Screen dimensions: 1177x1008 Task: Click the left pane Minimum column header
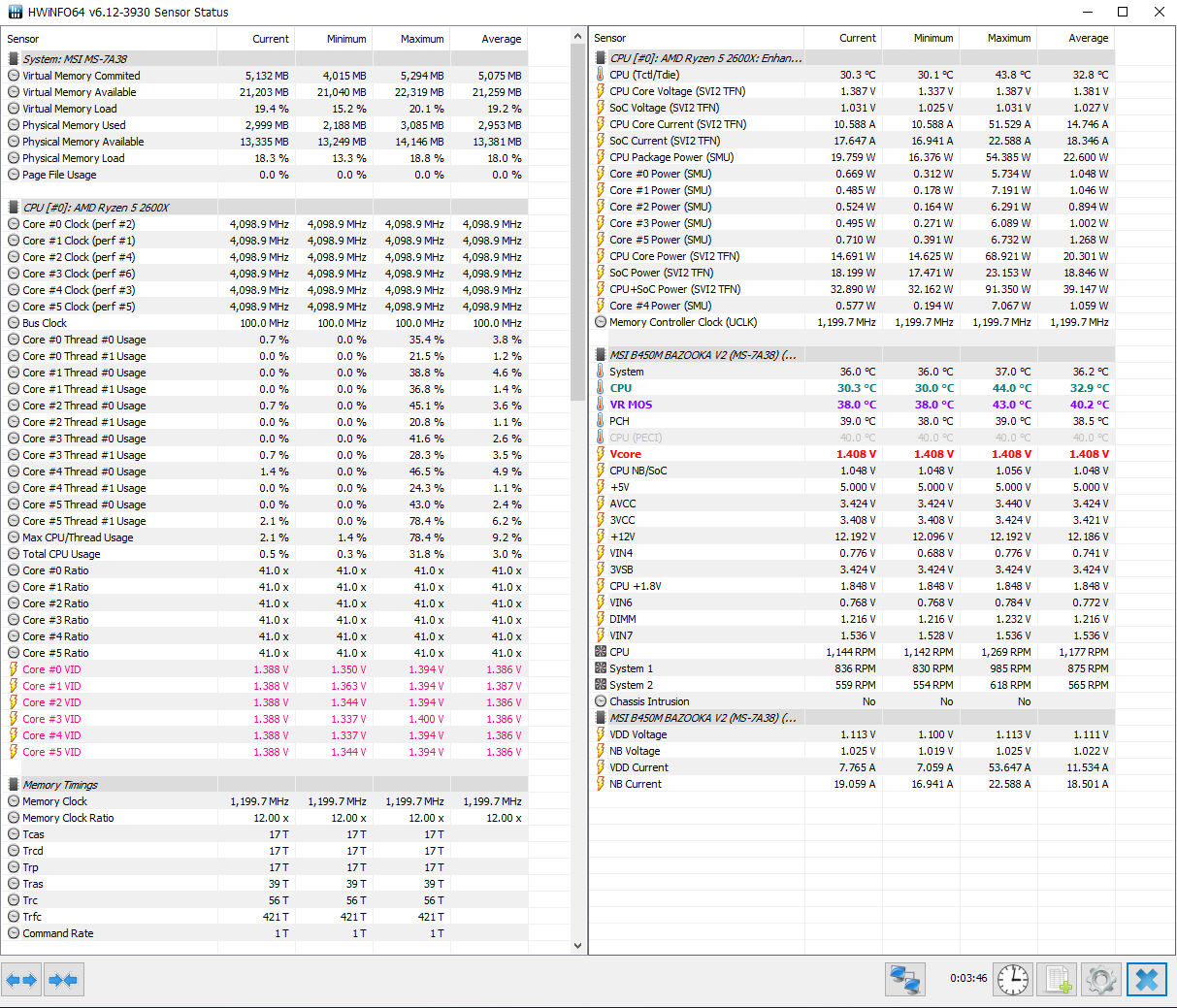pyautogui.click(x=334, y=39)
